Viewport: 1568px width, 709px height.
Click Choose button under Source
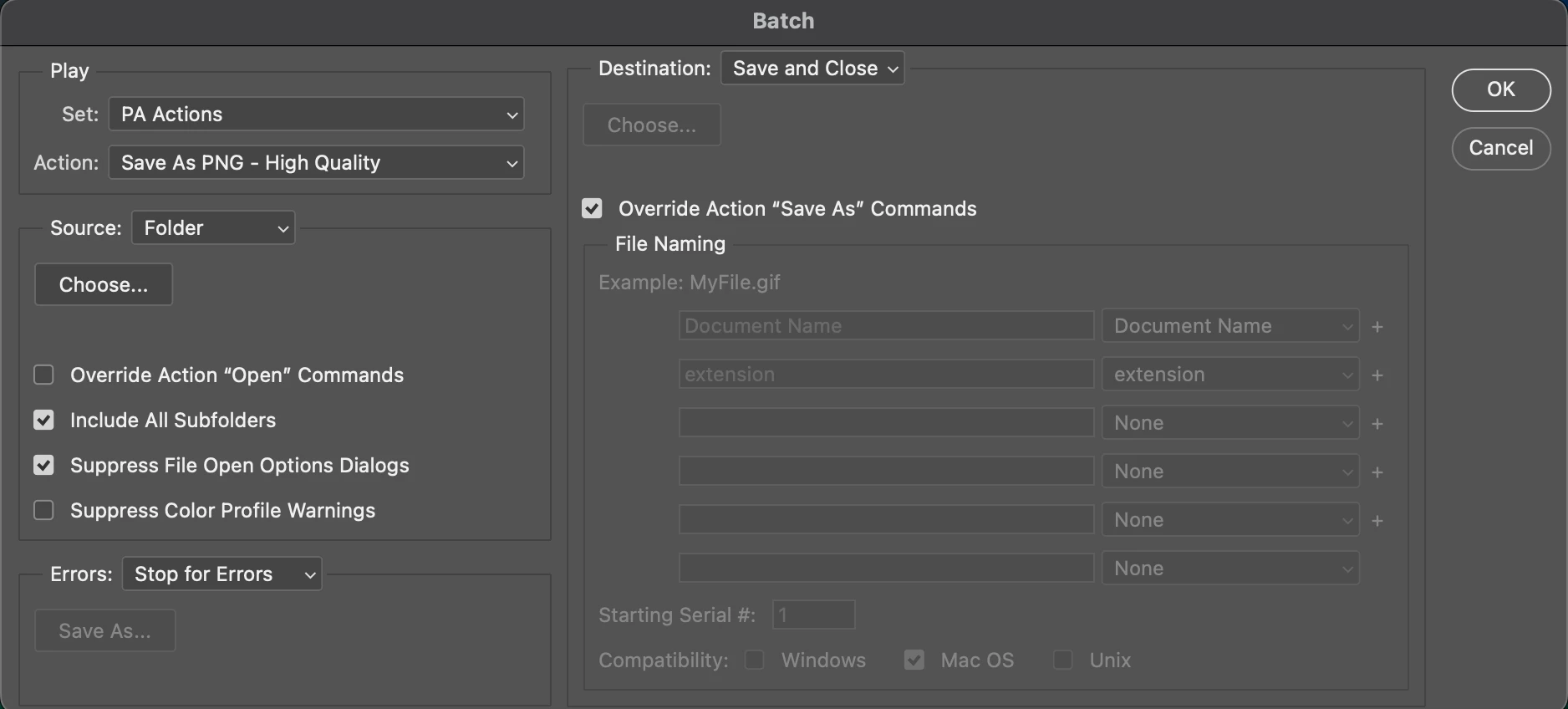pyautogui.click(x=104, y=285)
